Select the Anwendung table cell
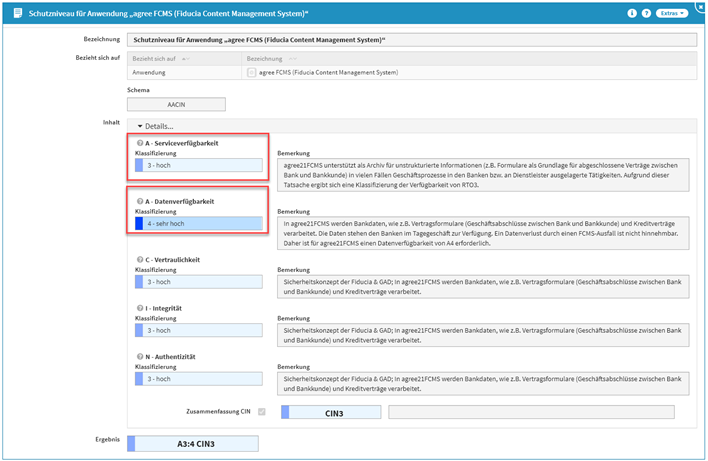Viewport: 708px width, 461px height. [184, 72]
